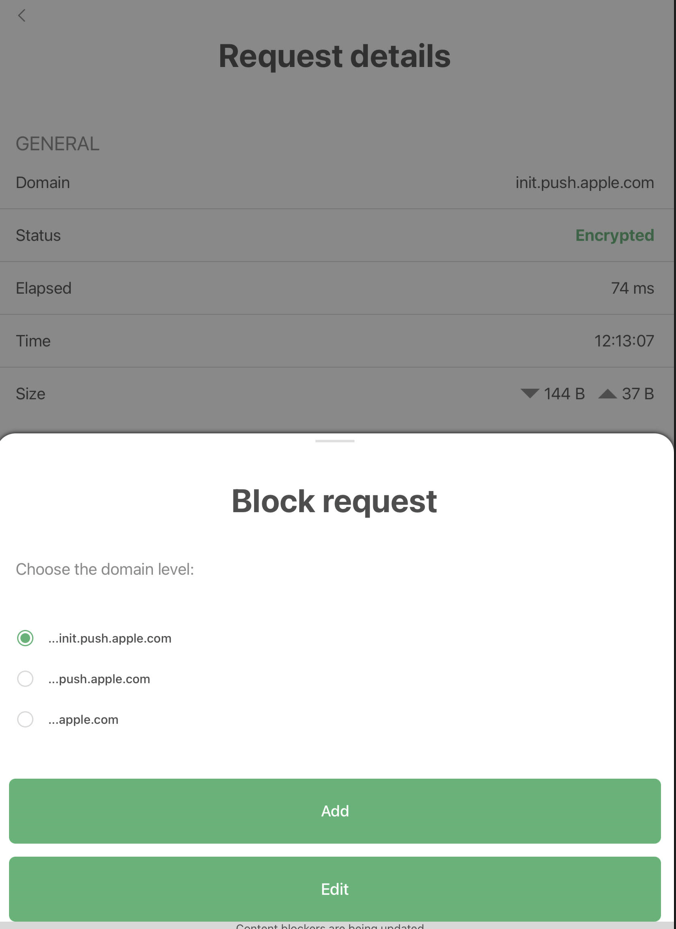This screenshot has width=676, height=929.
Task: Click the green Encrypted status text
Action: tap(614, 236)
